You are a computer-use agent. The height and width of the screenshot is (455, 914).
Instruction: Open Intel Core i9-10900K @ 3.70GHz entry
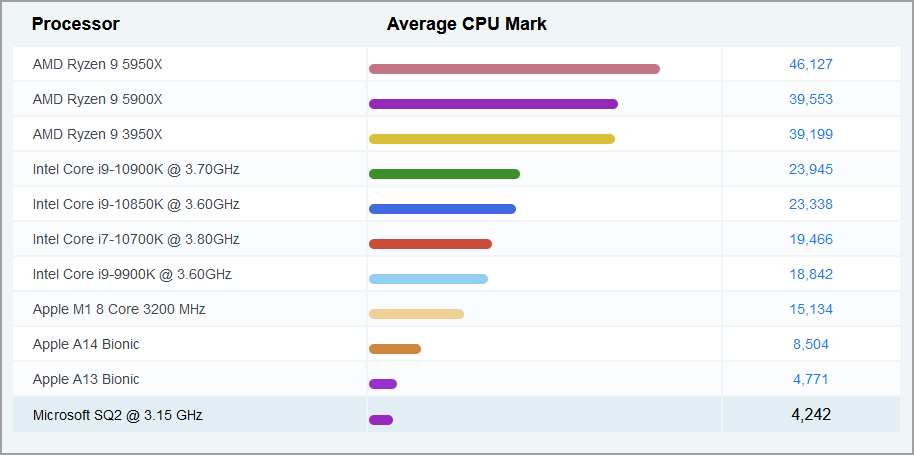(136, 169)
